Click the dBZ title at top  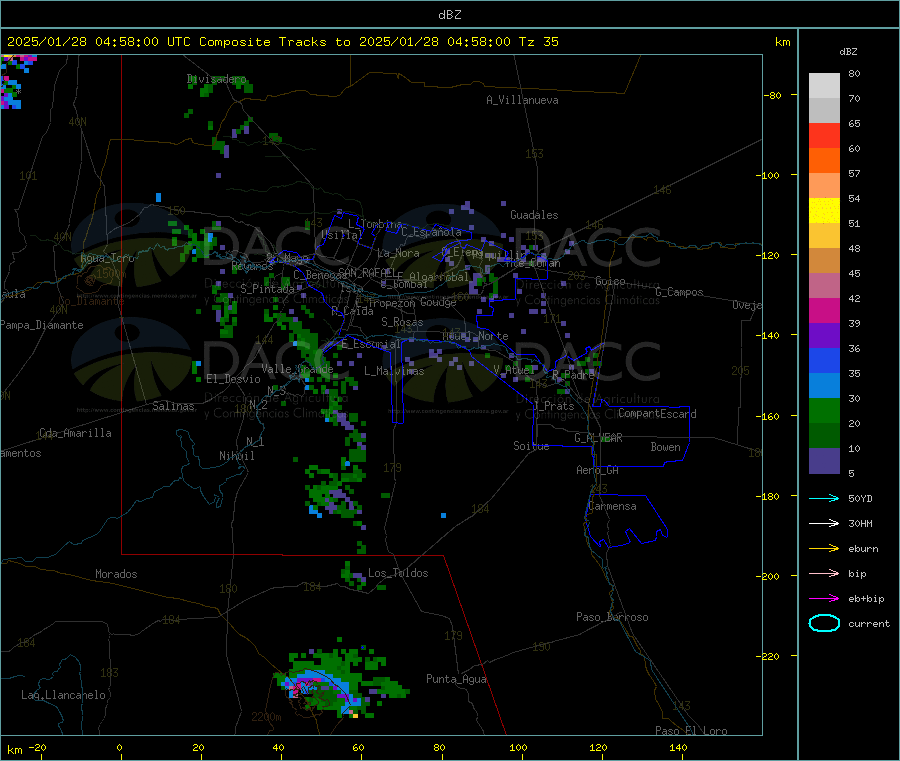[x=449, y=15]
